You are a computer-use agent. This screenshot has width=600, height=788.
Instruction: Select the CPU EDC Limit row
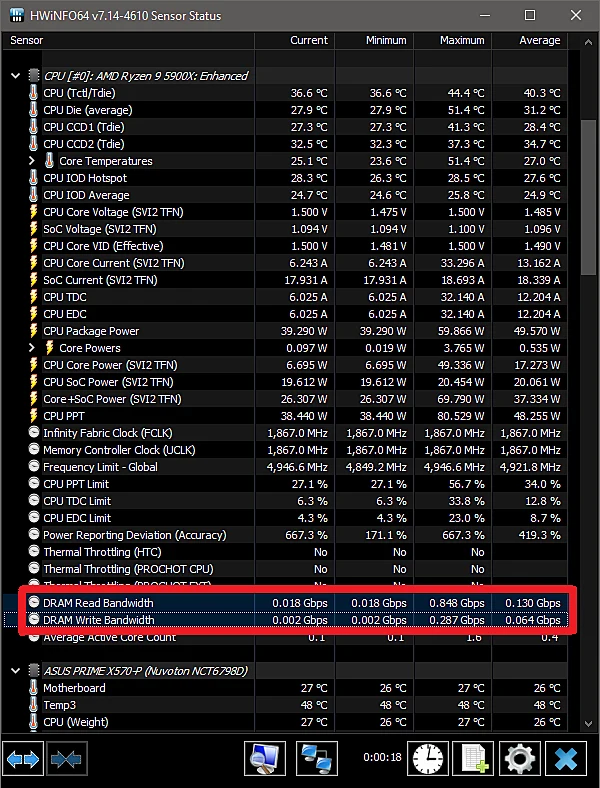pos(285,518)
